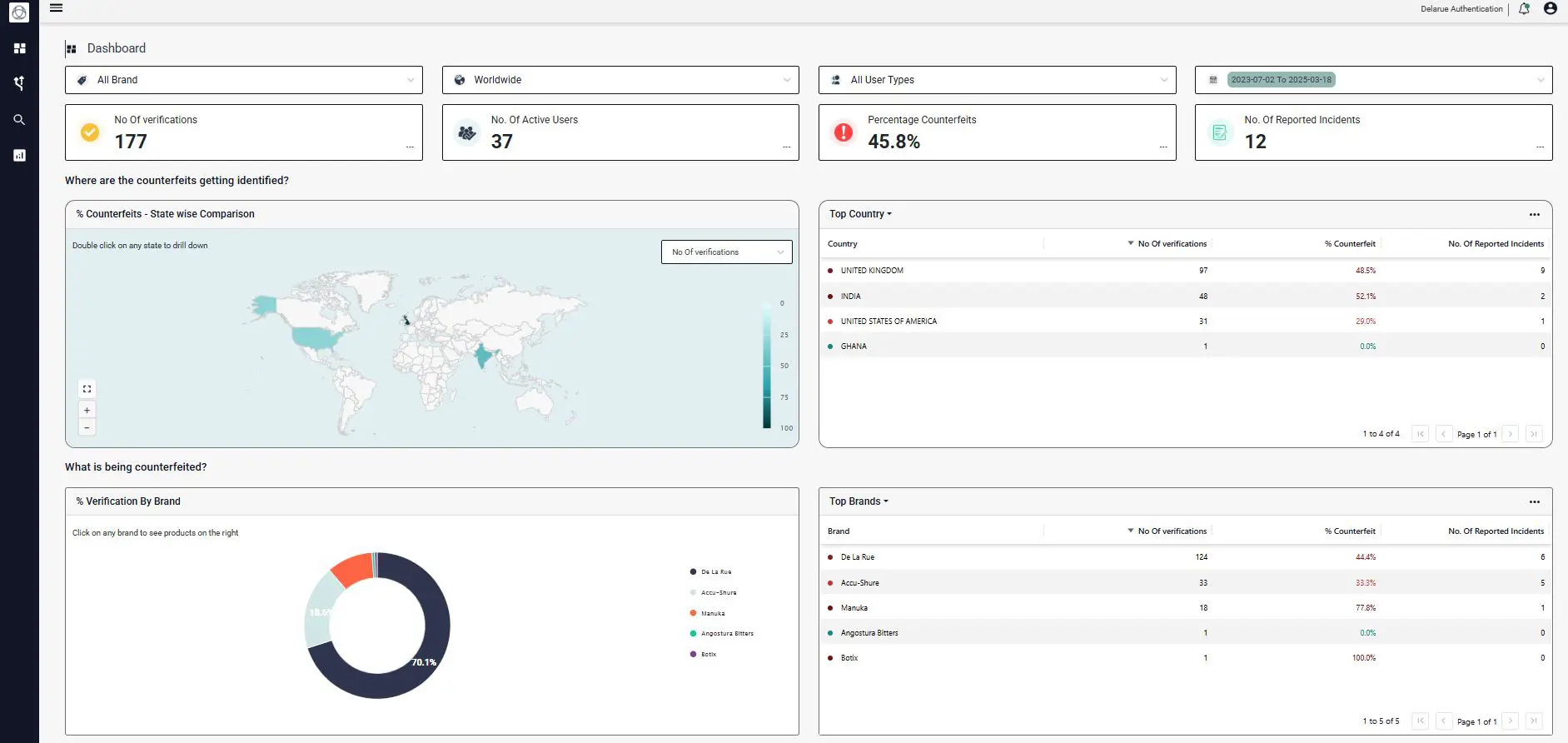Select the INDIA row

(x=1185, y=296)
